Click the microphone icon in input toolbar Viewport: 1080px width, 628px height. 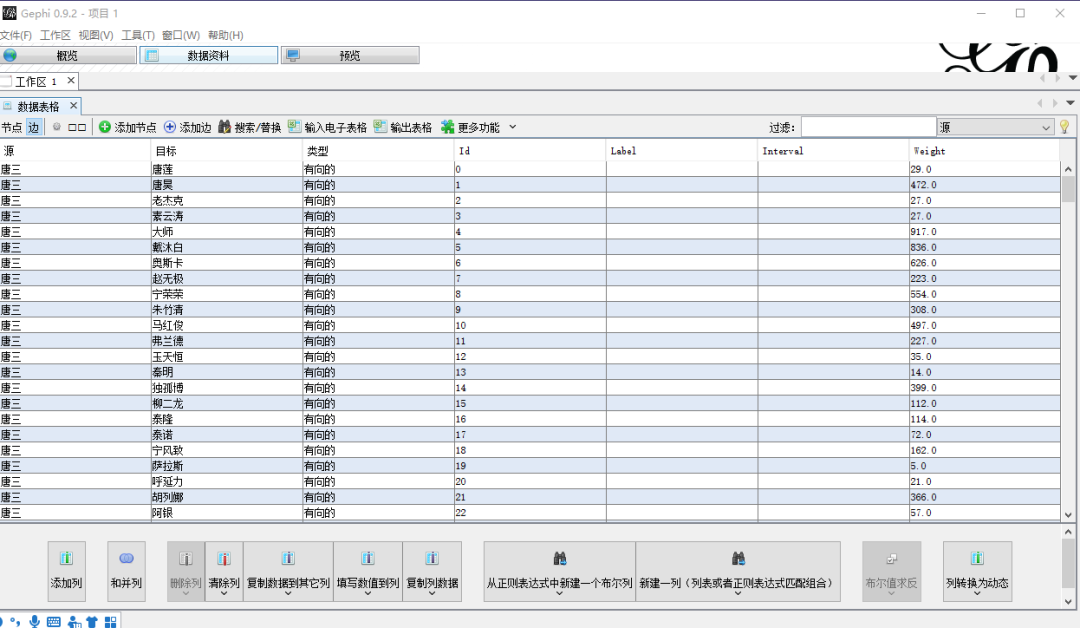pyautogui.click(x=34, y=622)
